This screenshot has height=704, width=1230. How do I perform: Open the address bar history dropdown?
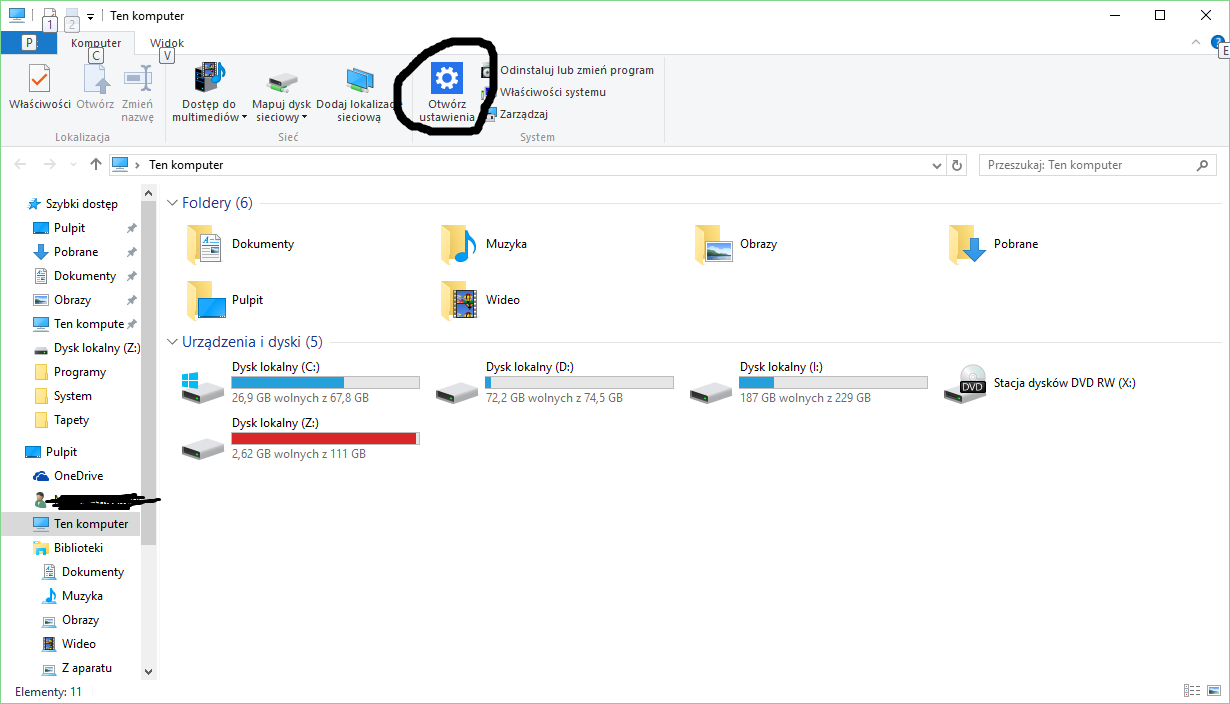[936, 165]
